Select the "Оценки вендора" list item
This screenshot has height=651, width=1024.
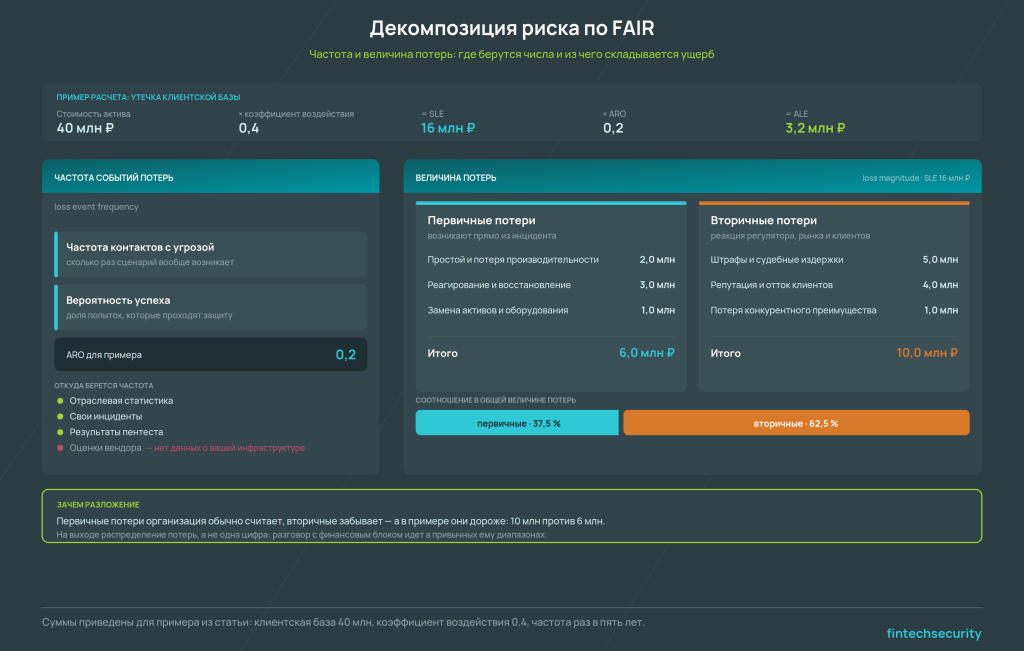[105, 448]
